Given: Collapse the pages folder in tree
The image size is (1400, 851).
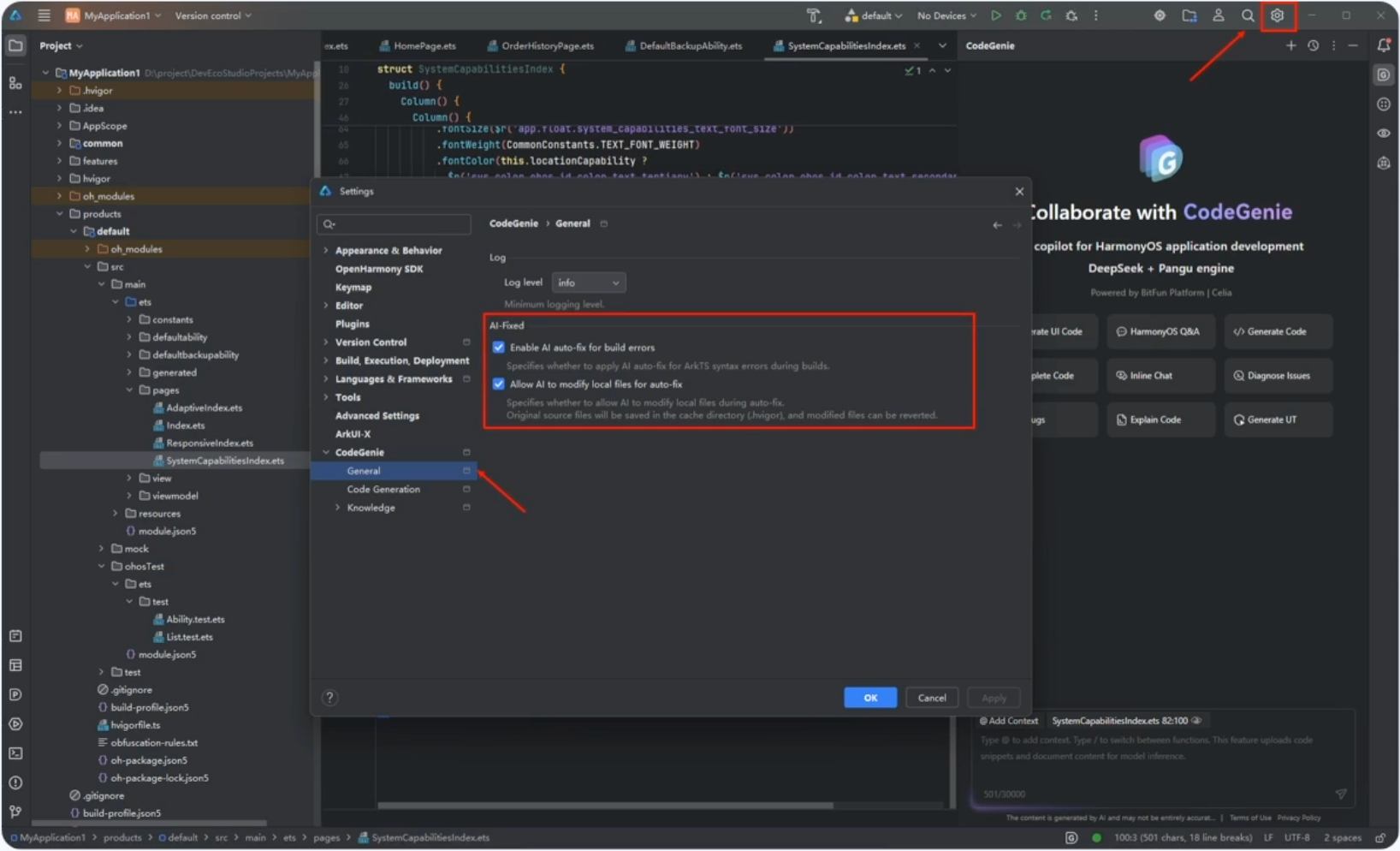Looking at the screenshot, I should pyautogui.click(x=129, y=390).
